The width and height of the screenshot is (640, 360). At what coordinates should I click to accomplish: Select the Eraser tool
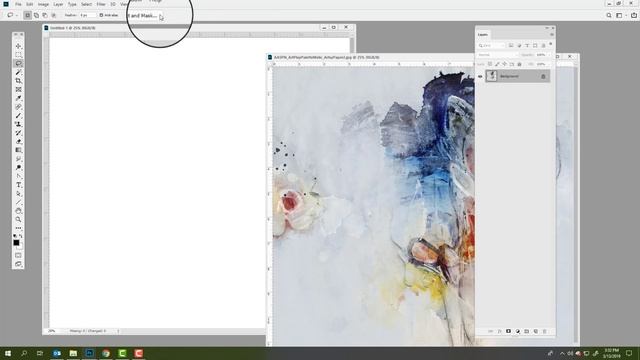click(18, 142)
